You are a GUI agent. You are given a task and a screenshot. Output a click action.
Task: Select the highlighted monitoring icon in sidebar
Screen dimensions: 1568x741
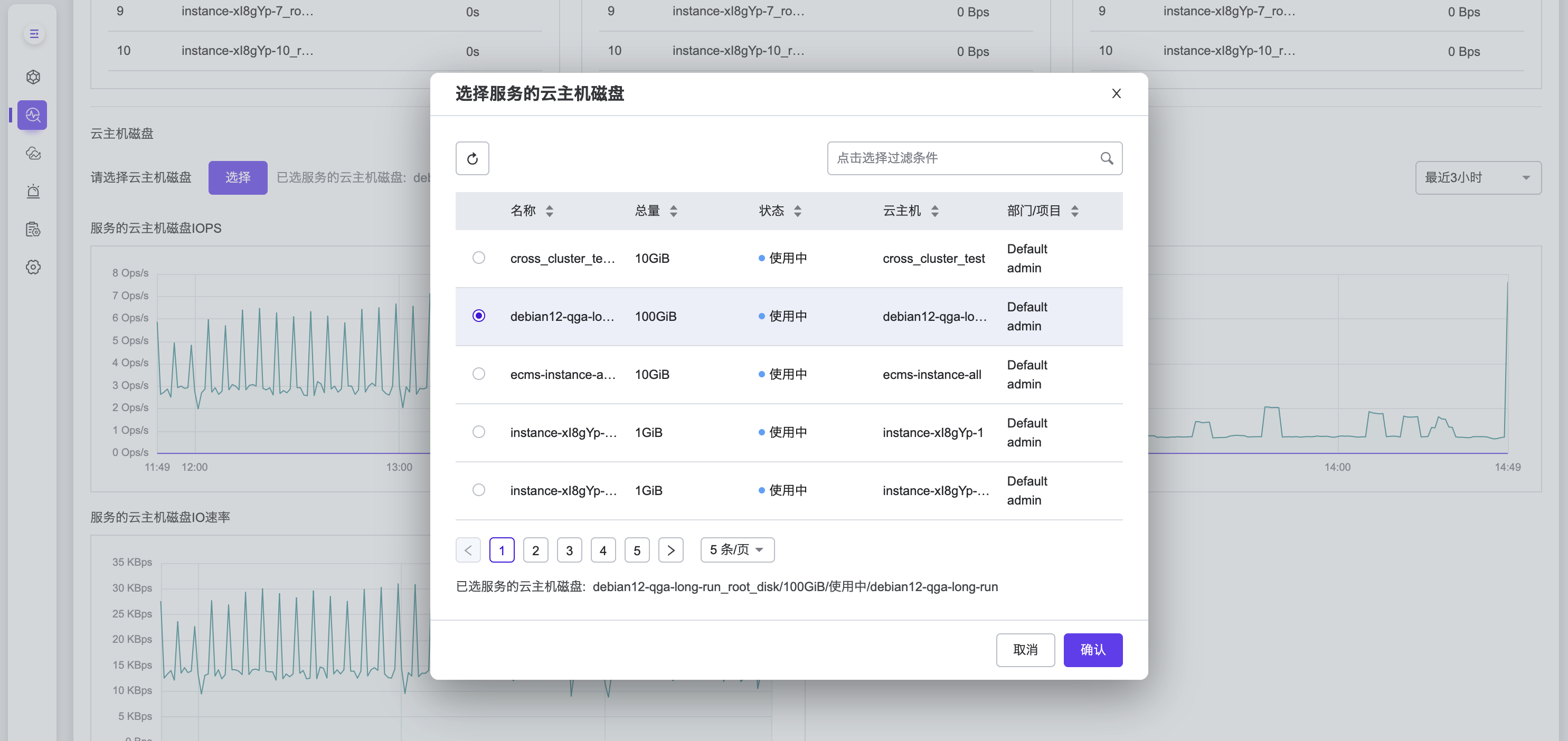(33, 115)
